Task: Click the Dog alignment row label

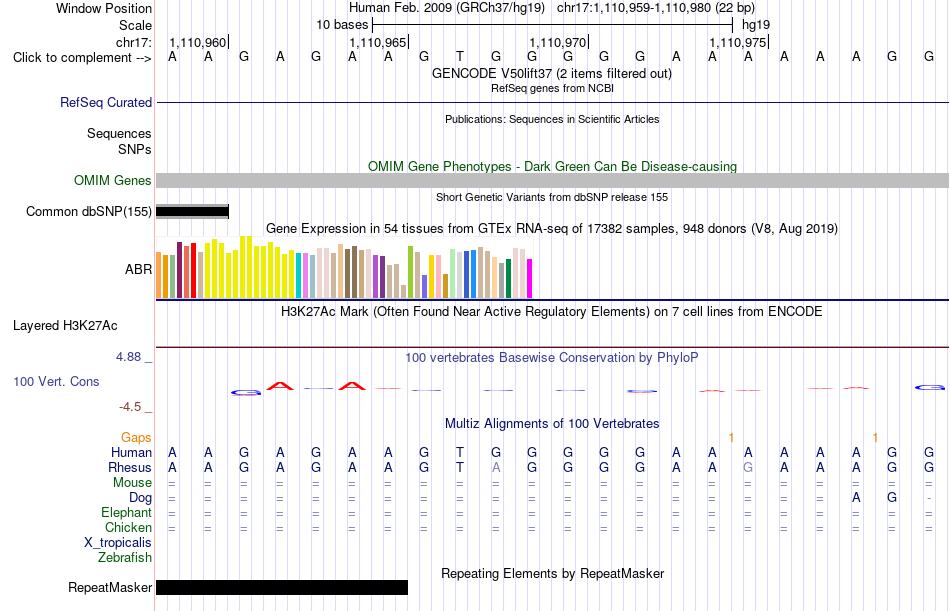Action: [x=141, y=498]
